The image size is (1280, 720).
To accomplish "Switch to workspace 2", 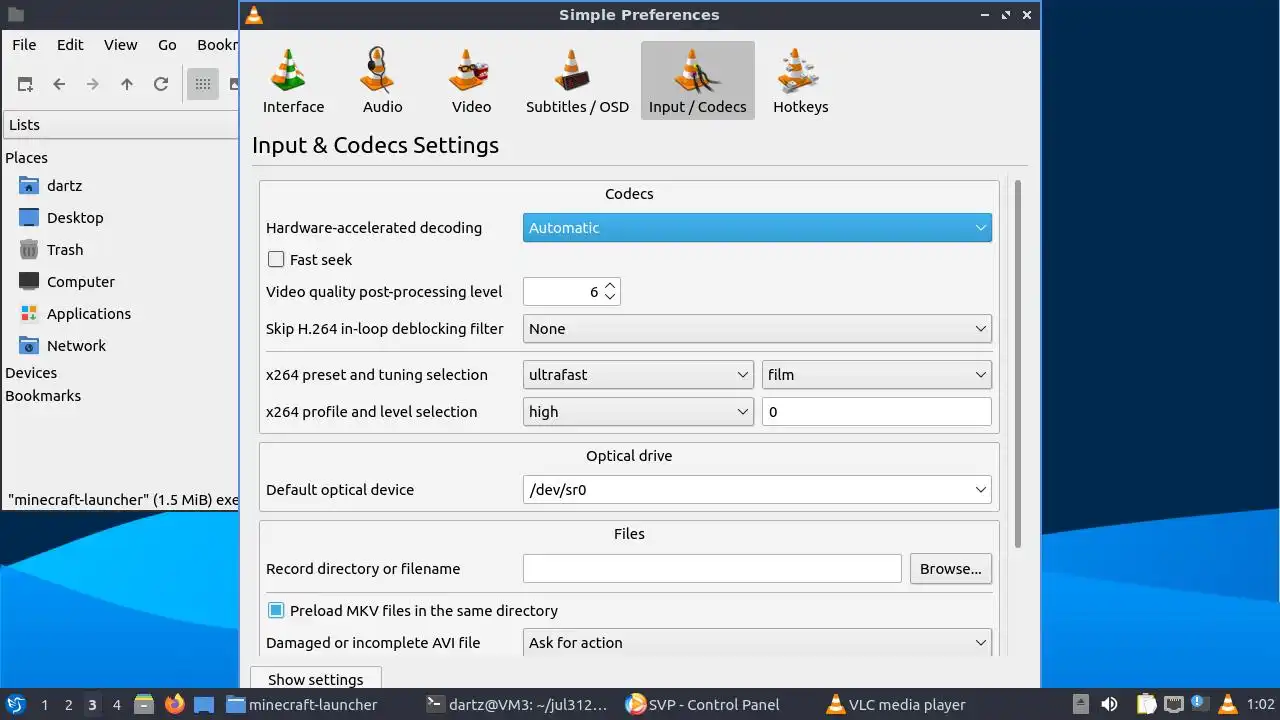I will pyautogui.click(x=68, y=705).
